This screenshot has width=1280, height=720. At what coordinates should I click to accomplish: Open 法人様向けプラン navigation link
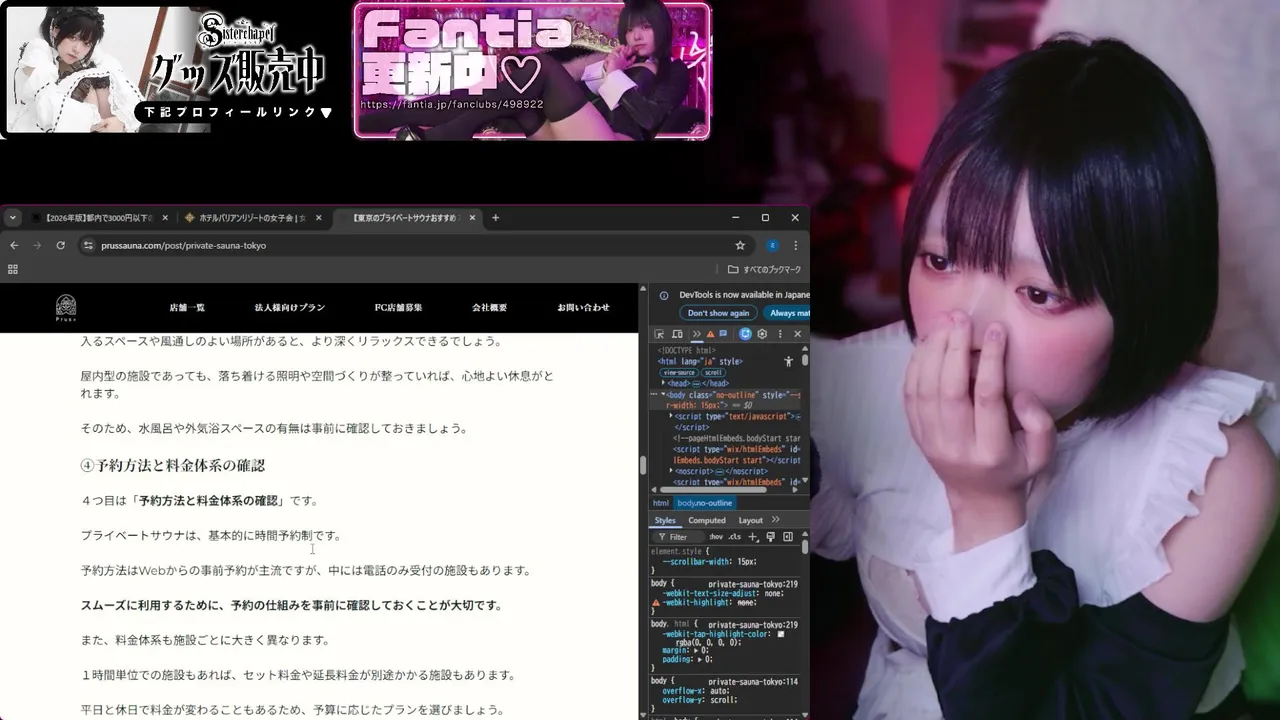[x=290, y=308]
